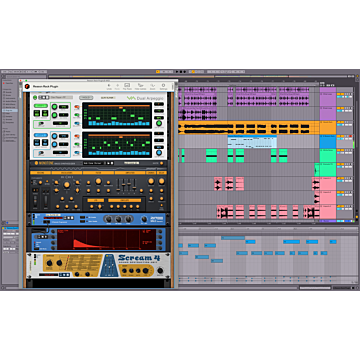Click Undo in Reason Rack Plugin toolbar
Image resolution: width=360 pixels, height=360 pixels.
point(109,87)
